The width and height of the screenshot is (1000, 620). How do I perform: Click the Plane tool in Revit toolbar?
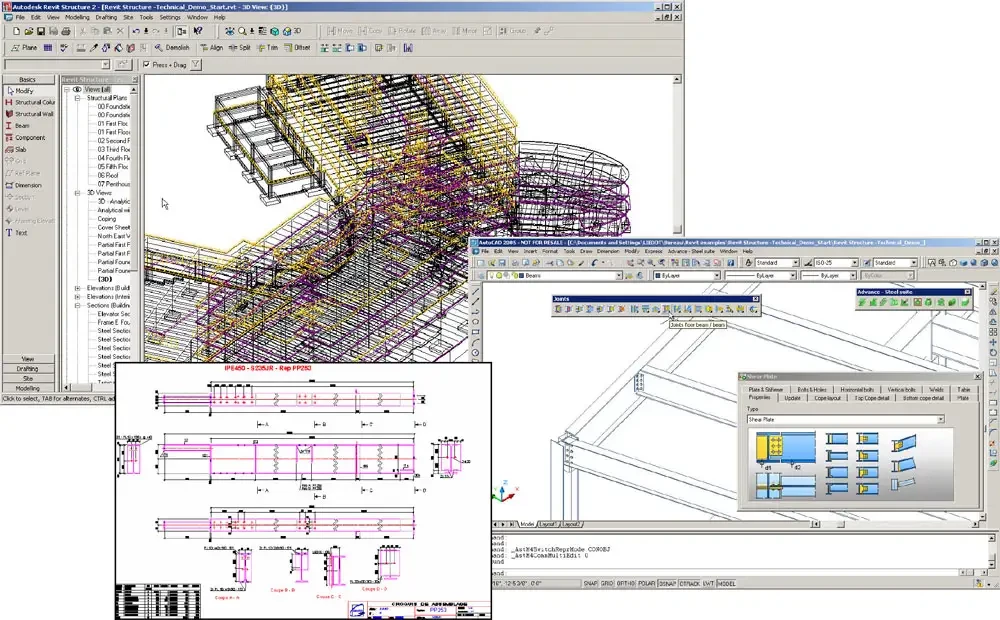point(25,48)
